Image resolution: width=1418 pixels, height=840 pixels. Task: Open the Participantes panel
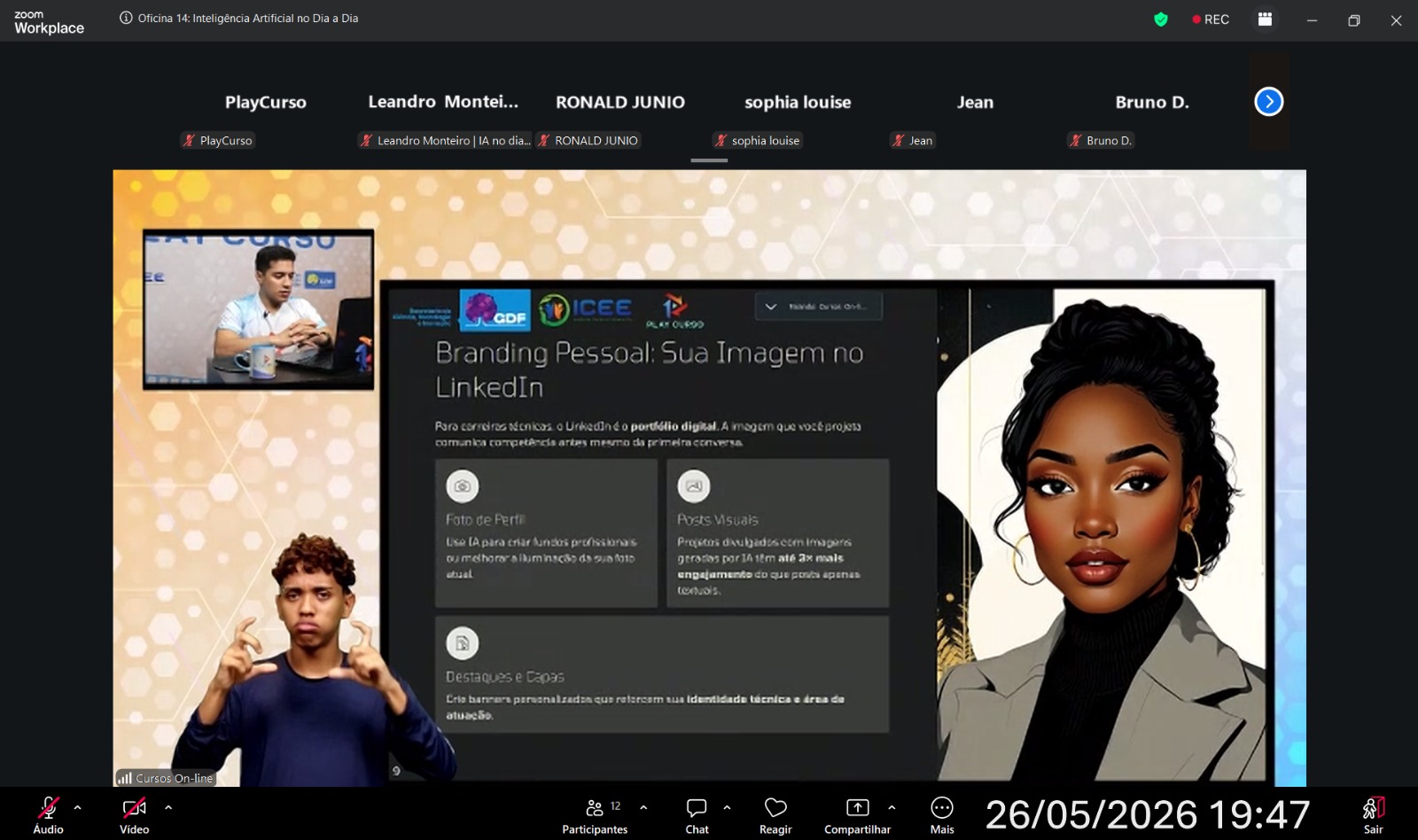point(595,815)
